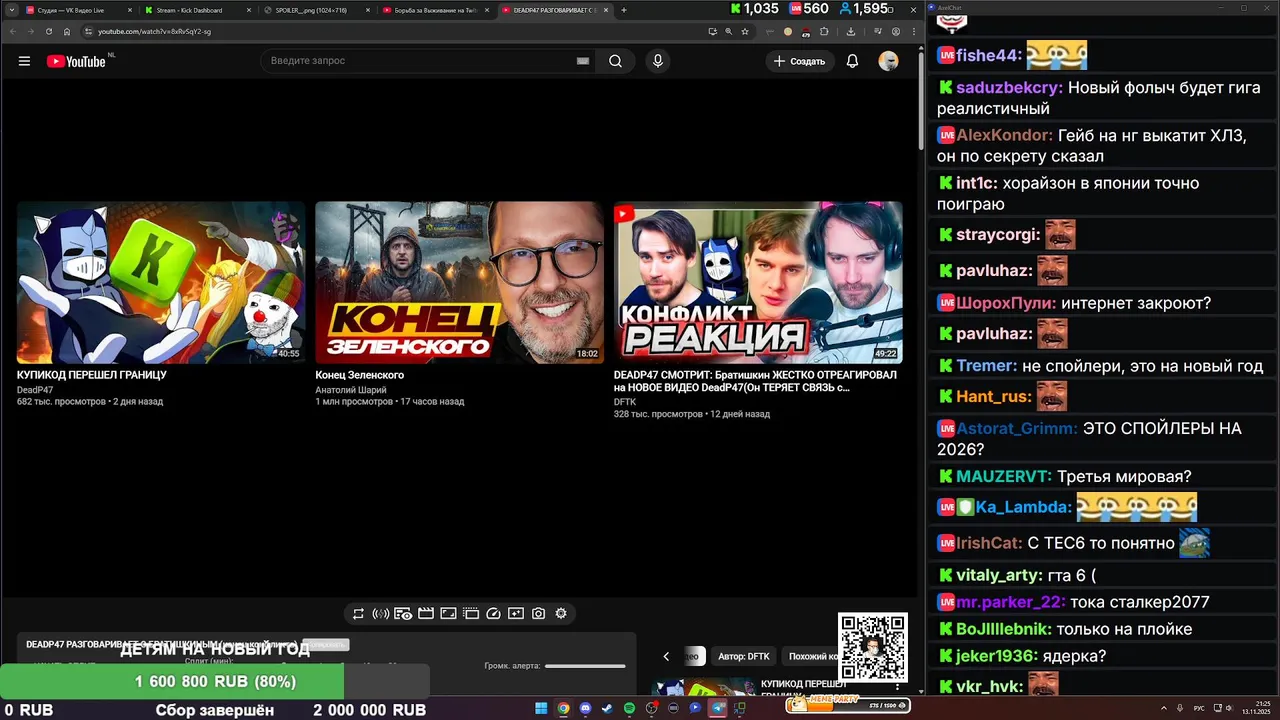Start voice search with microphone
1280x720 pixels.
click(x=657, y=61)
